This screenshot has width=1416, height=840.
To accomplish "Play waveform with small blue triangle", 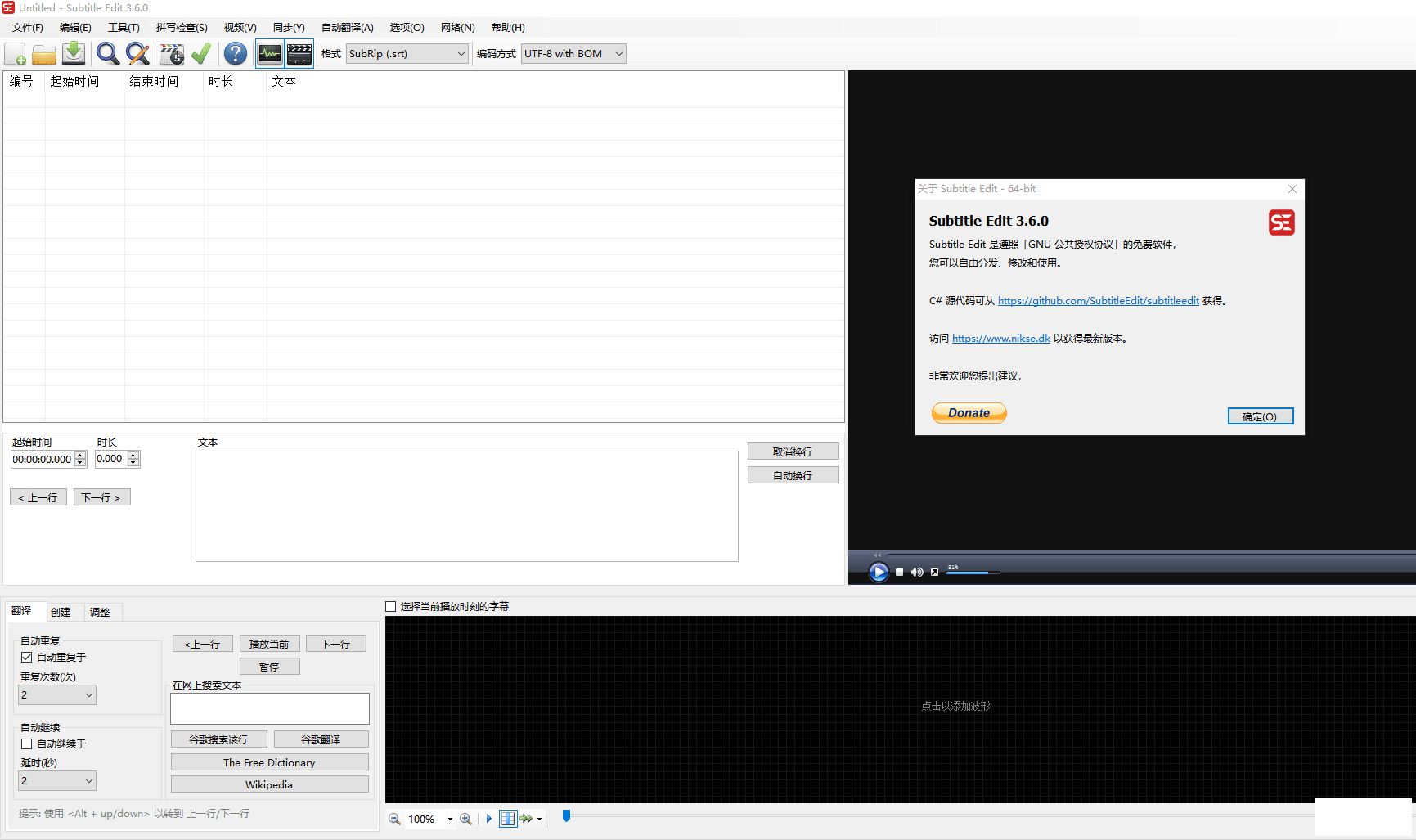I will 489,819.
